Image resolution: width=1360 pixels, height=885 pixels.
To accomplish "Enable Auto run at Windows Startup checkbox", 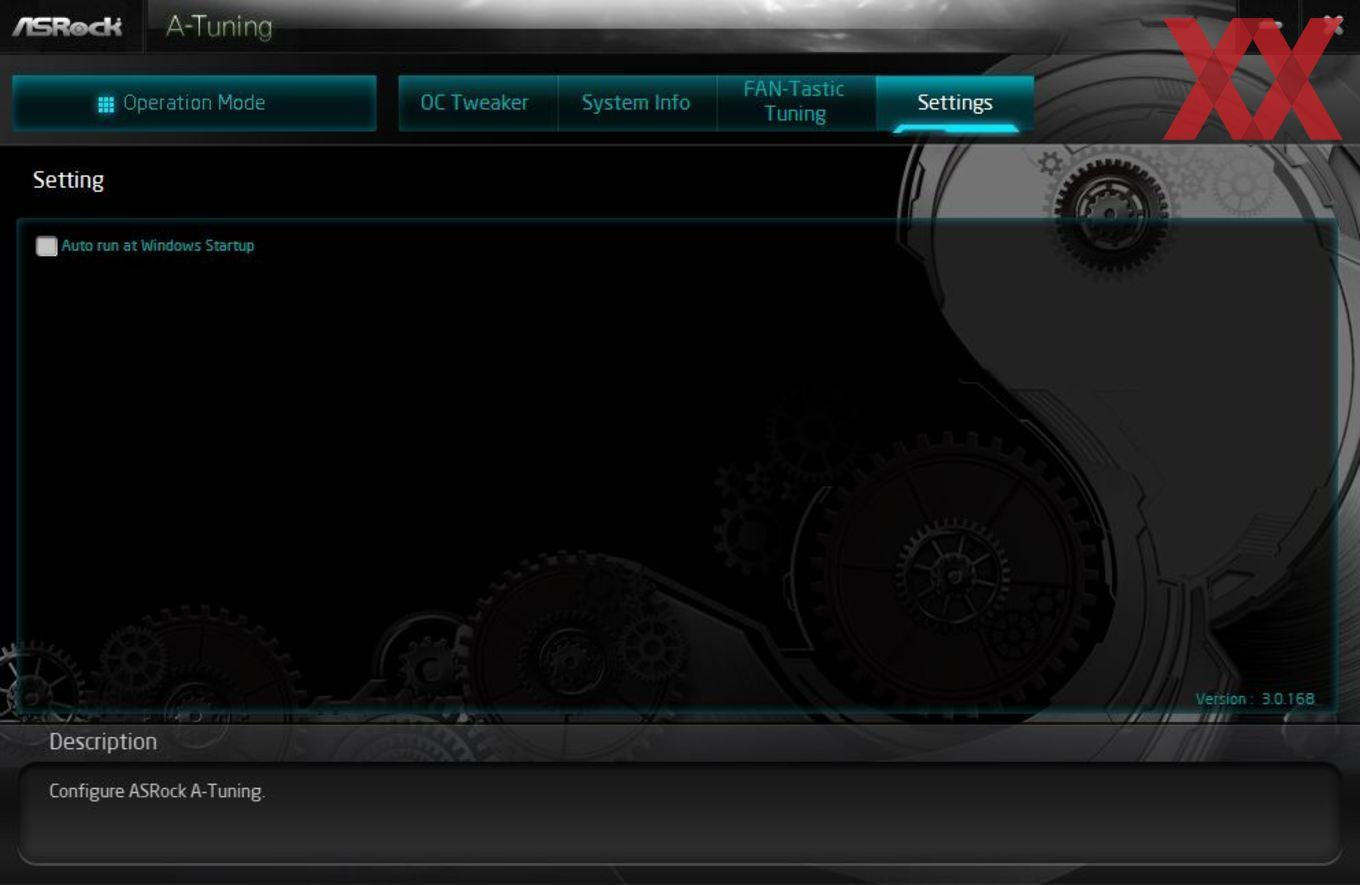I will [47, 246].
